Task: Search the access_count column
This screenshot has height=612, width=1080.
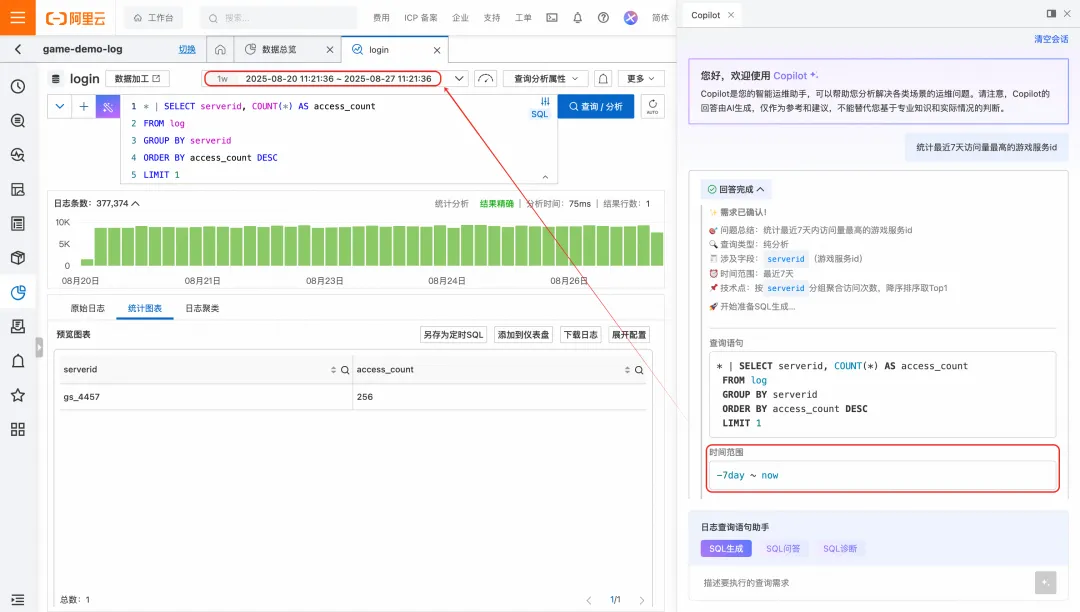Action: (x=639, y=370)
